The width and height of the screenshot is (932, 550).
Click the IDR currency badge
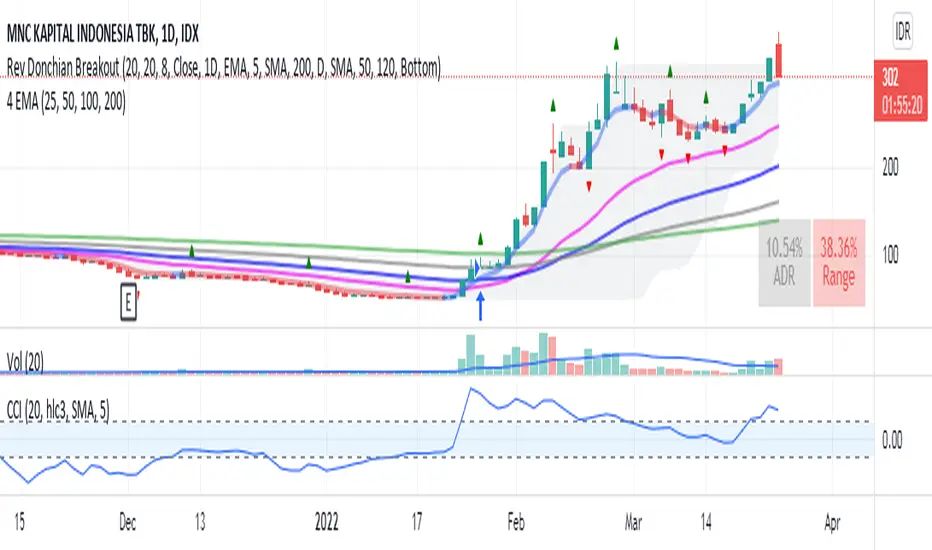pyautogui.click(x=902, y=32)
